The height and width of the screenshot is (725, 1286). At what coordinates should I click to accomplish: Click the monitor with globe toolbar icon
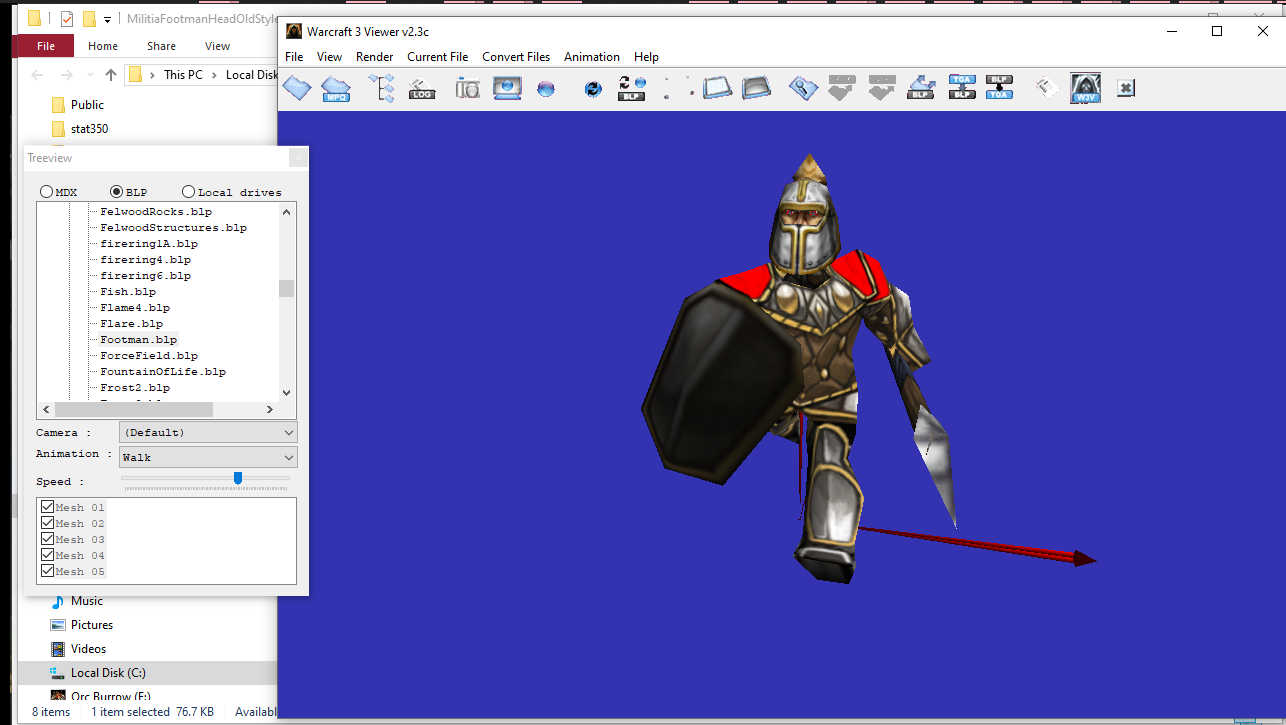pyautogui.click(x=507, y=88)
